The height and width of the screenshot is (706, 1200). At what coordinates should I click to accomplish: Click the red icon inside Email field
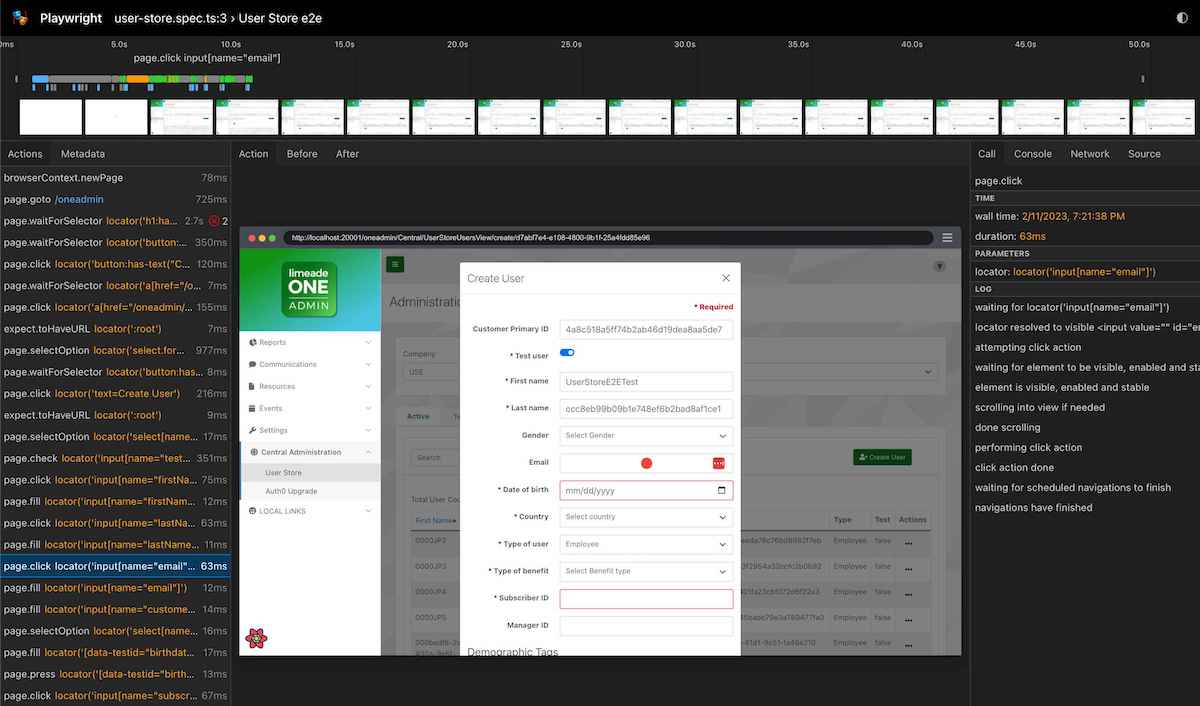point(718,463)
